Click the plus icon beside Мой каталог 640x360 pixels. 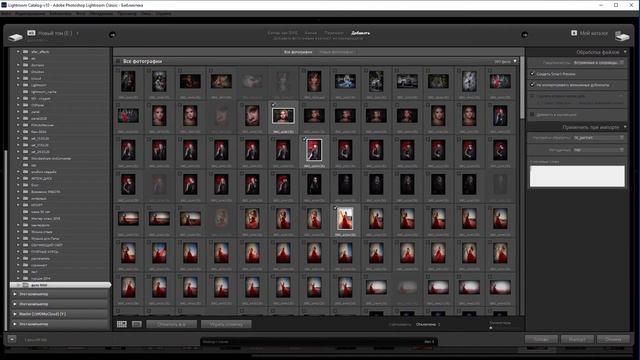click(x=574, y=33)
